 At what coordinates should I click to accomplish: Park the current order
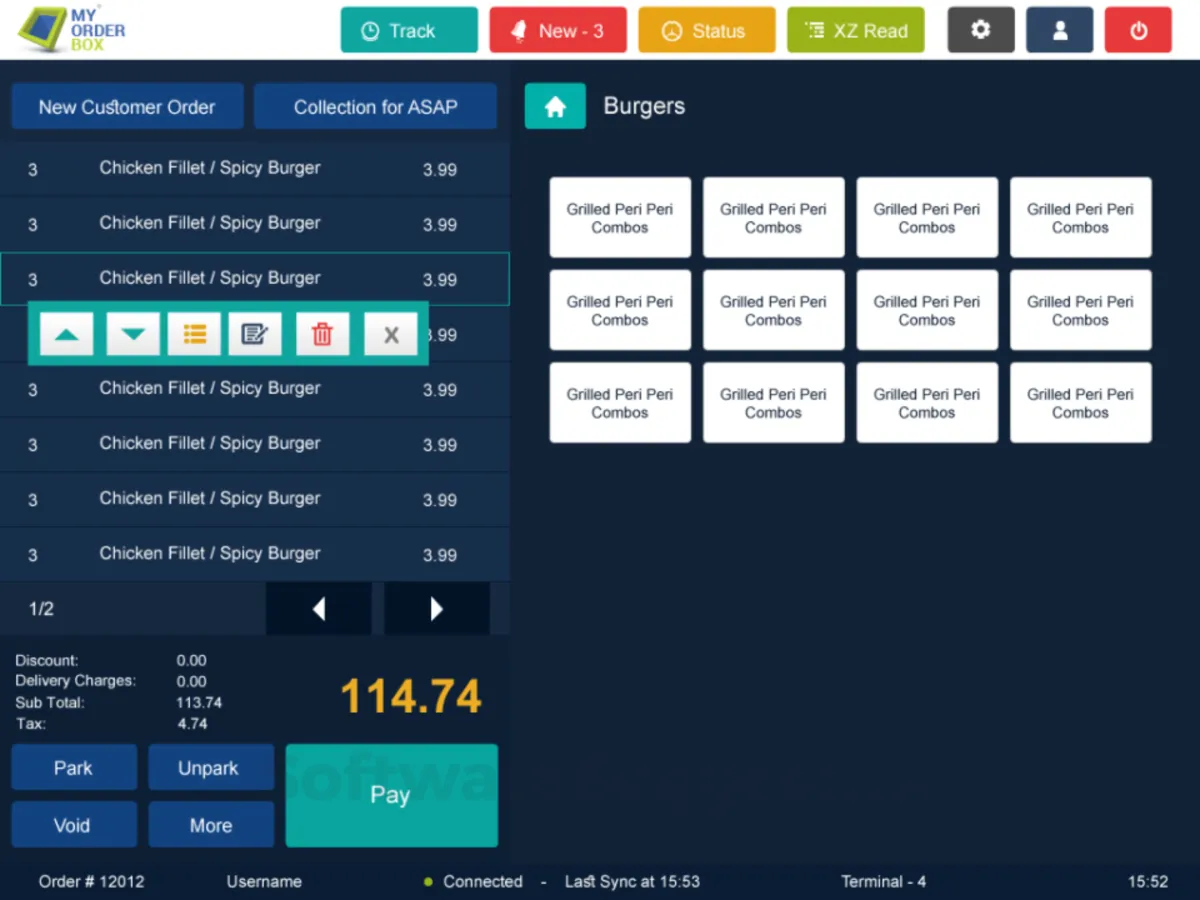pos(73,768)
